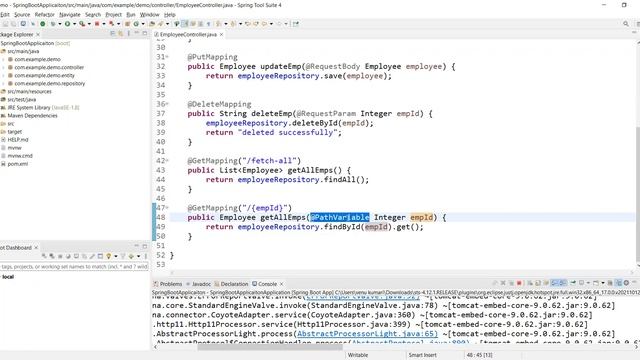The width and height of the screenshot is (640, 360).
Task: Click the console horizontal scrollbar thumb
Action: coord(269,347)
